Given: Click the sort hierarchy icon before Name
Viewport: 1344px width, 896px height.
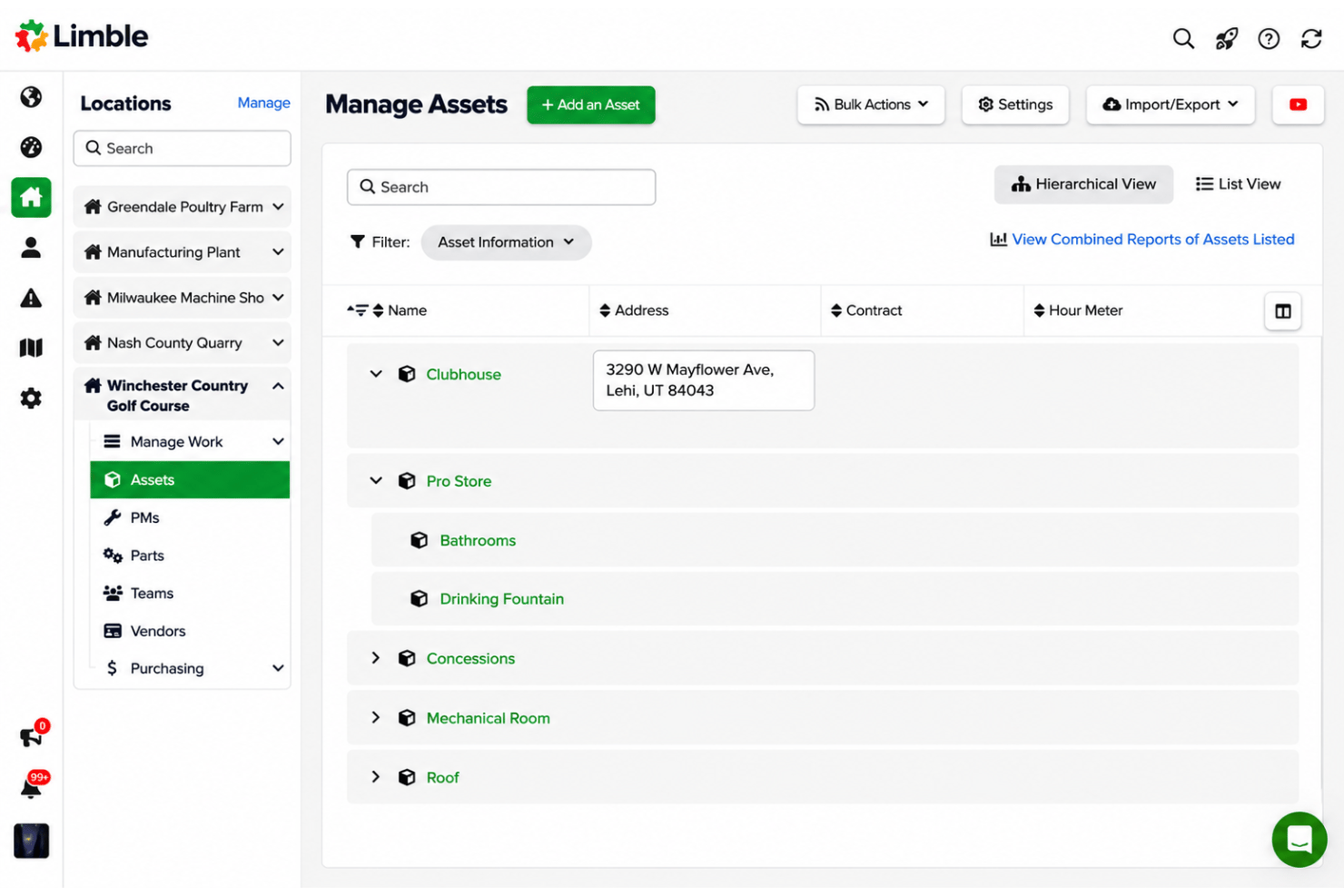Looking at the screenshot, I should pos(357,310).
